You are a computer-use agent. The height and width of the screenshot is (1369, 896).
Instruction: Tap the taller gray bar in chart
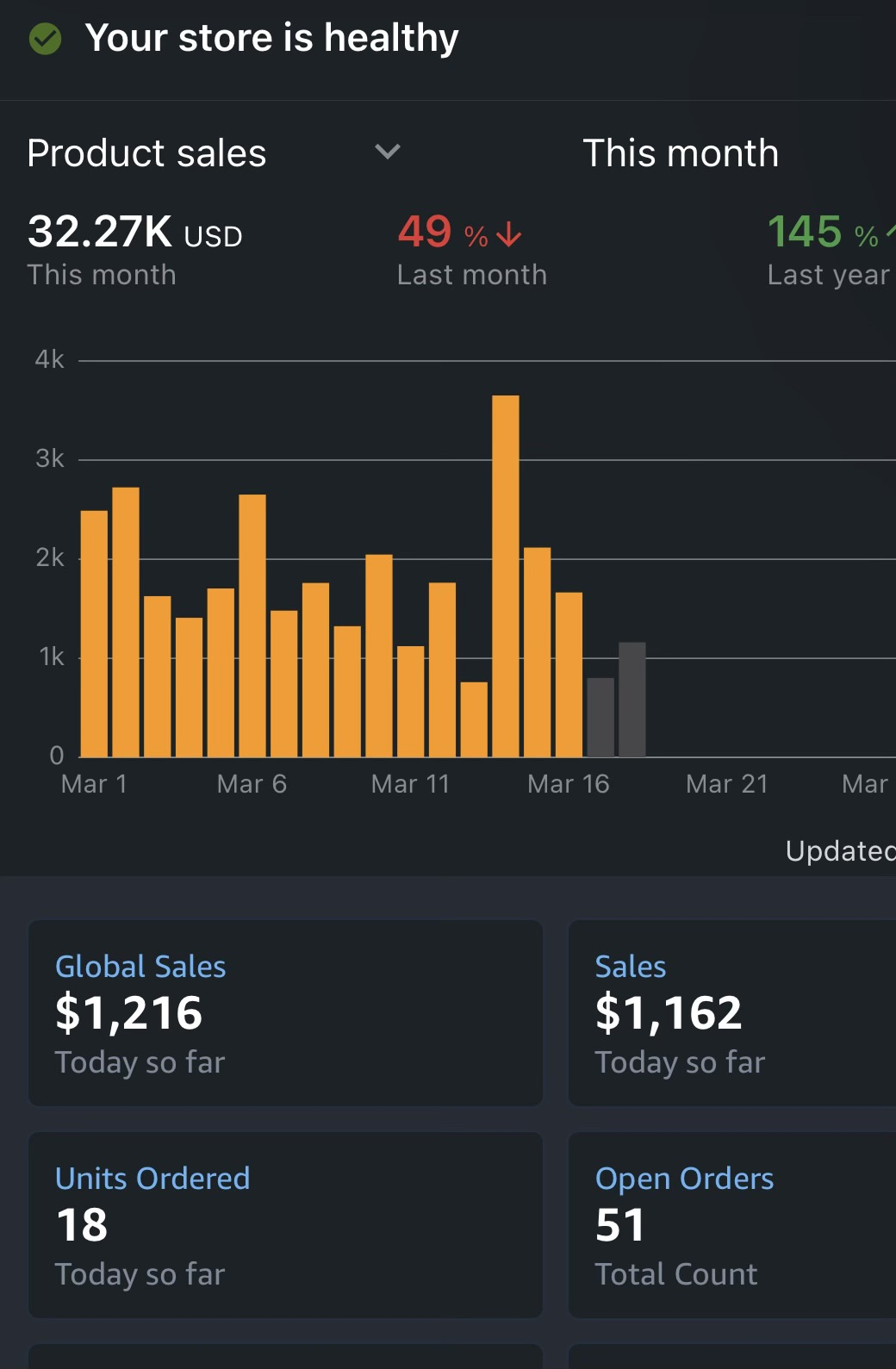pyautogui.click(x=632, y=700)
